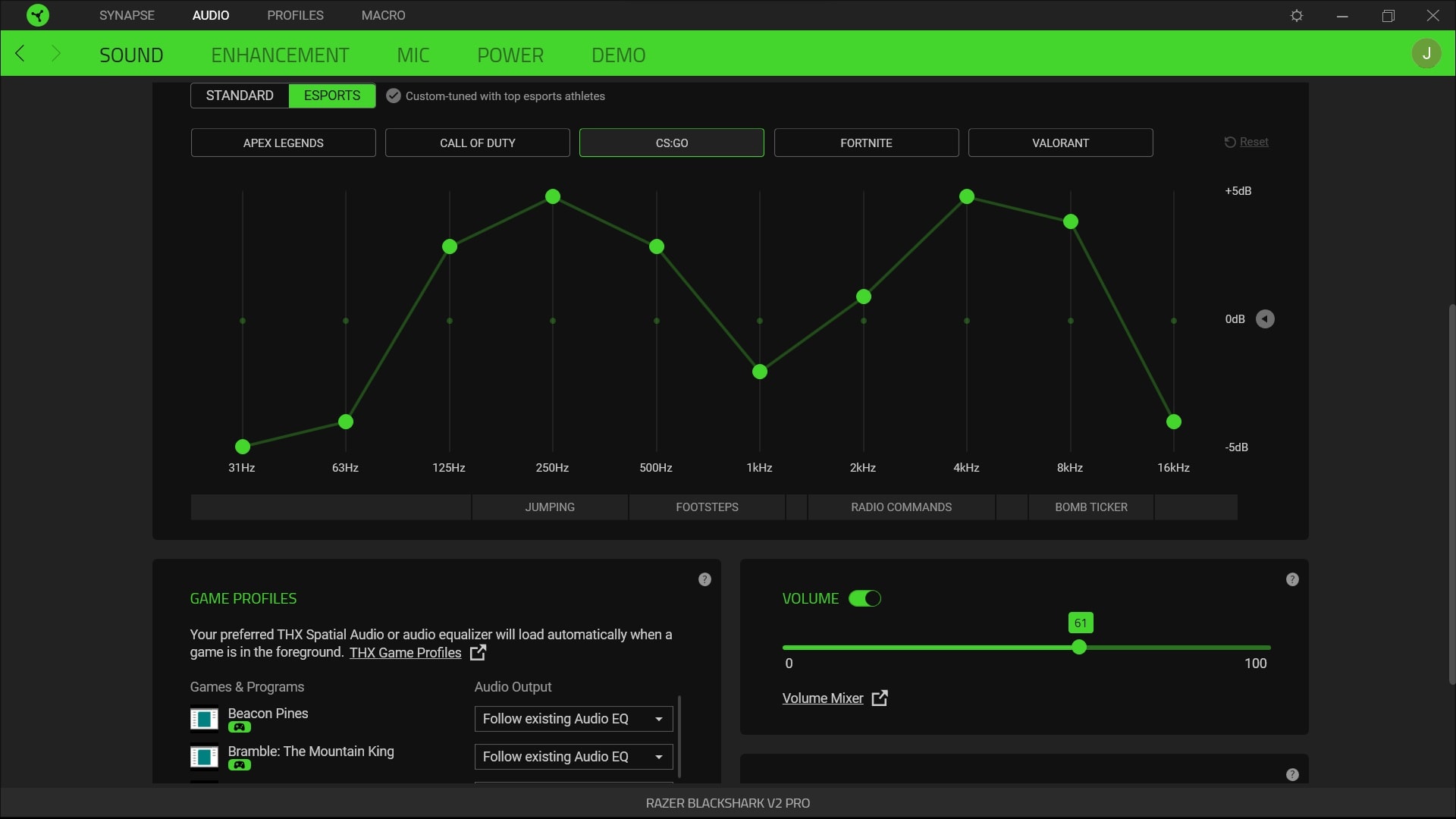Select the Esports EQ mode
The image size is (1456, 819).
point(332,96)
